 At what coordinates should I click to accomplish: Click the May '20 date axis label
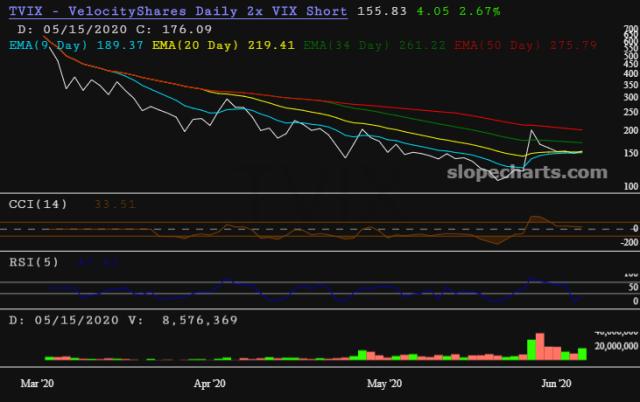coord(384,383)
